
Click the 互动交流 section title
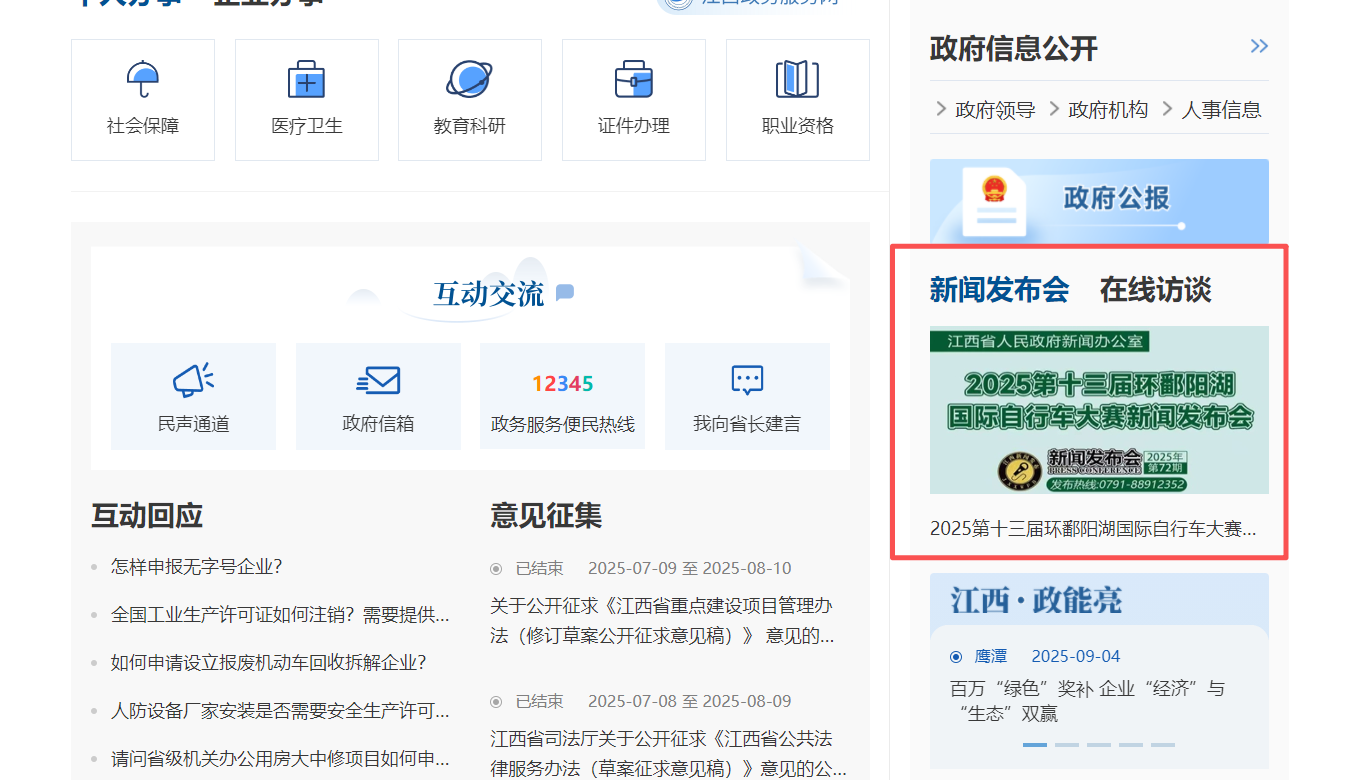coord(489,294)
